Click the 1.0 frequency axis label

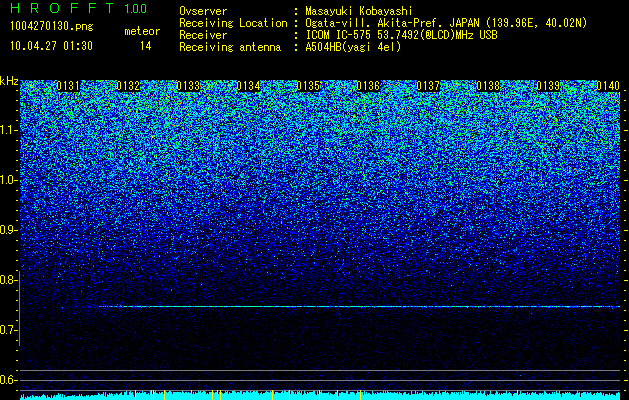tap(9, 181)
